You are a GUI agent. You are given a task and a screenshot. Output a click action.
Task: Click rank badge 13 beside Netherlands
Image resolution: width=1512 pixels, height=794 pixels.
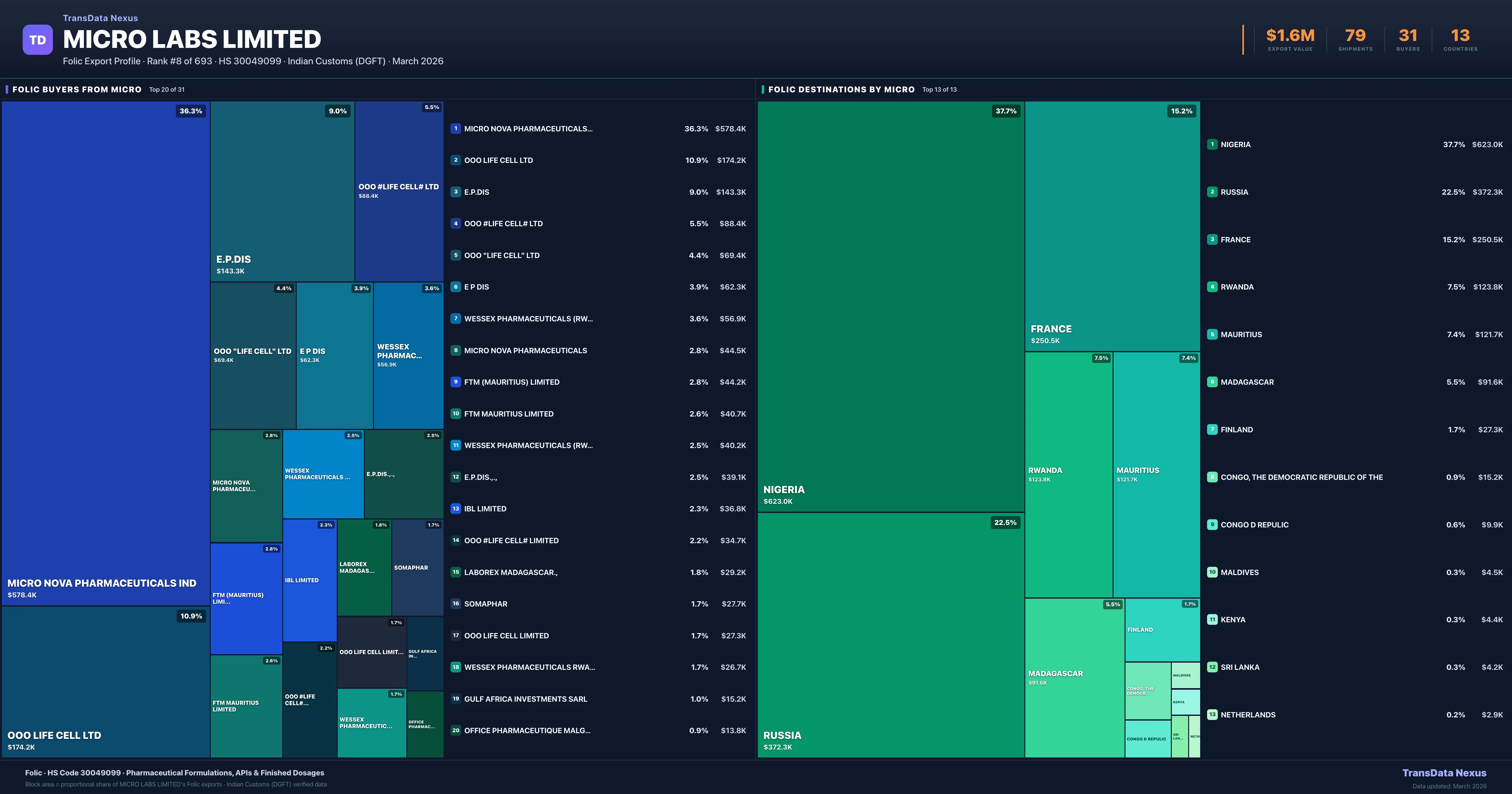(1212, 715)
